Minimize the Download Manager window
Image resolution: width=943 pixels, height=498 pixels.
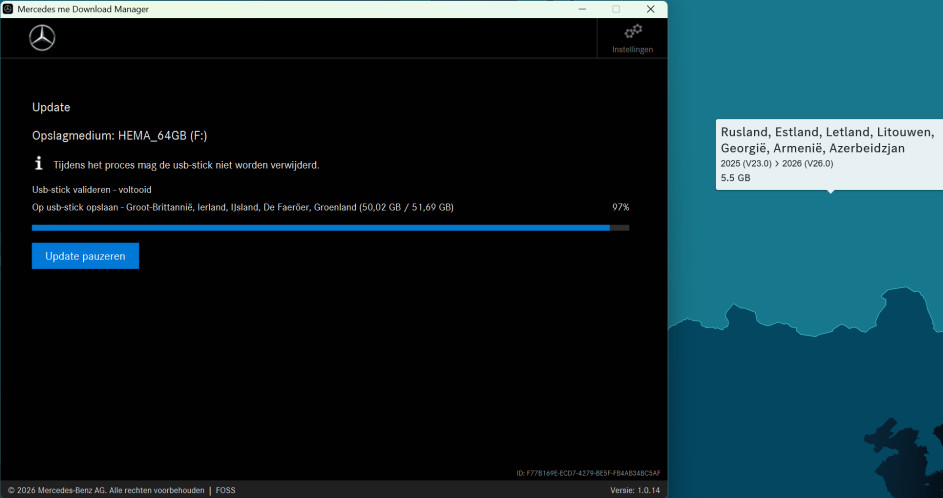click(582, 9)
